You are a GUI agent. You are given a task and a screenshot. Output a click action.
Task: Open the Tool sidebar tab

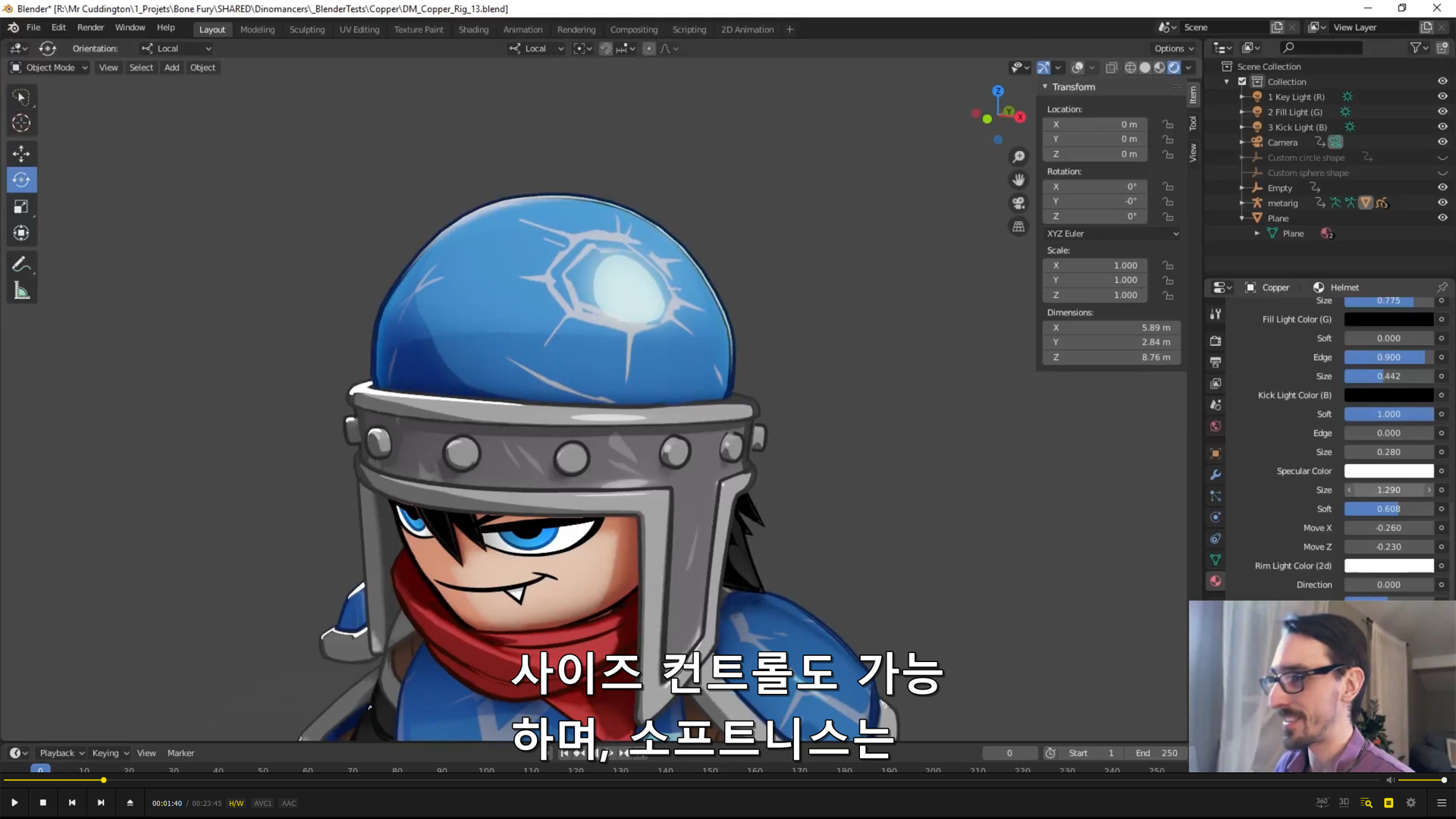pos(1193,124)
